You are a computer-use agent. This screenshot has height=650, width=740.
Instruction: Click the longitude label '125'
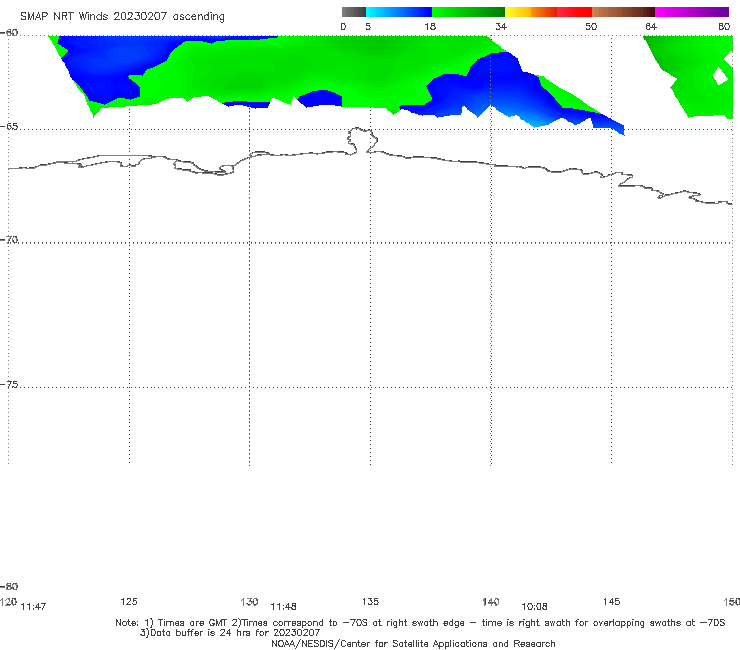(x=129, y=601)
